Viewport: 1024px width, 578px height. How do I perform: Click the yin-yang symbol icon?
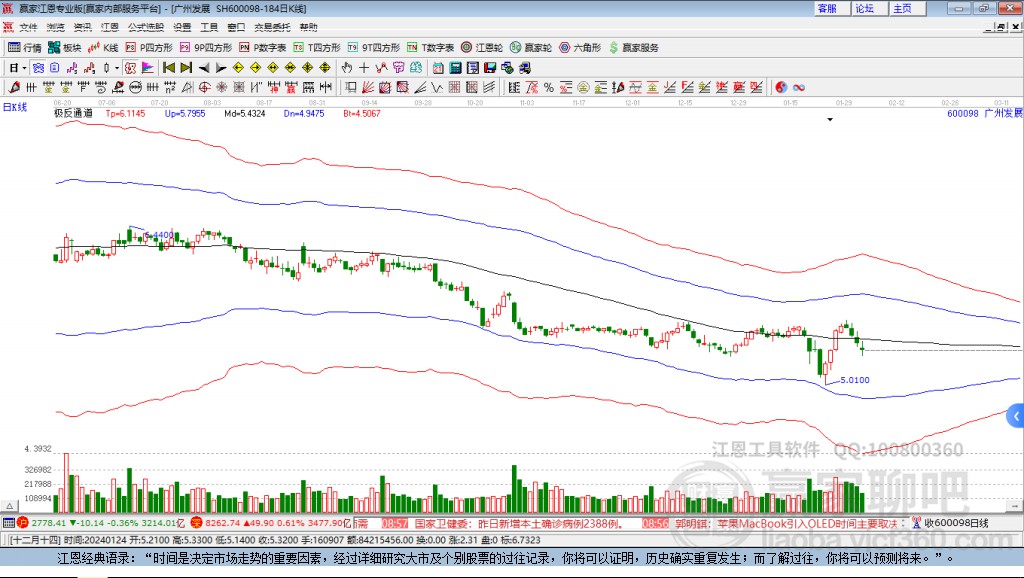[781, 88]
